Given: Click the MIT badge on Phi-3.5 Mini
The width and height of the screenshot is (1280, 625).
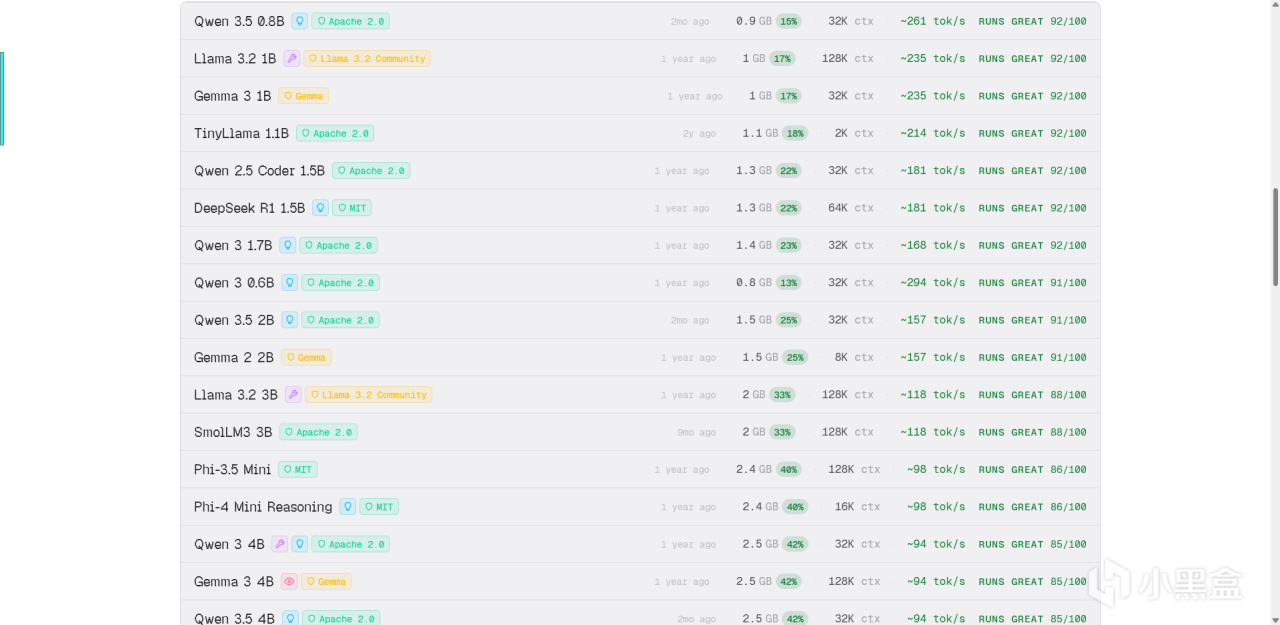Looking at the screenshot, I should [x=298, y=470].
